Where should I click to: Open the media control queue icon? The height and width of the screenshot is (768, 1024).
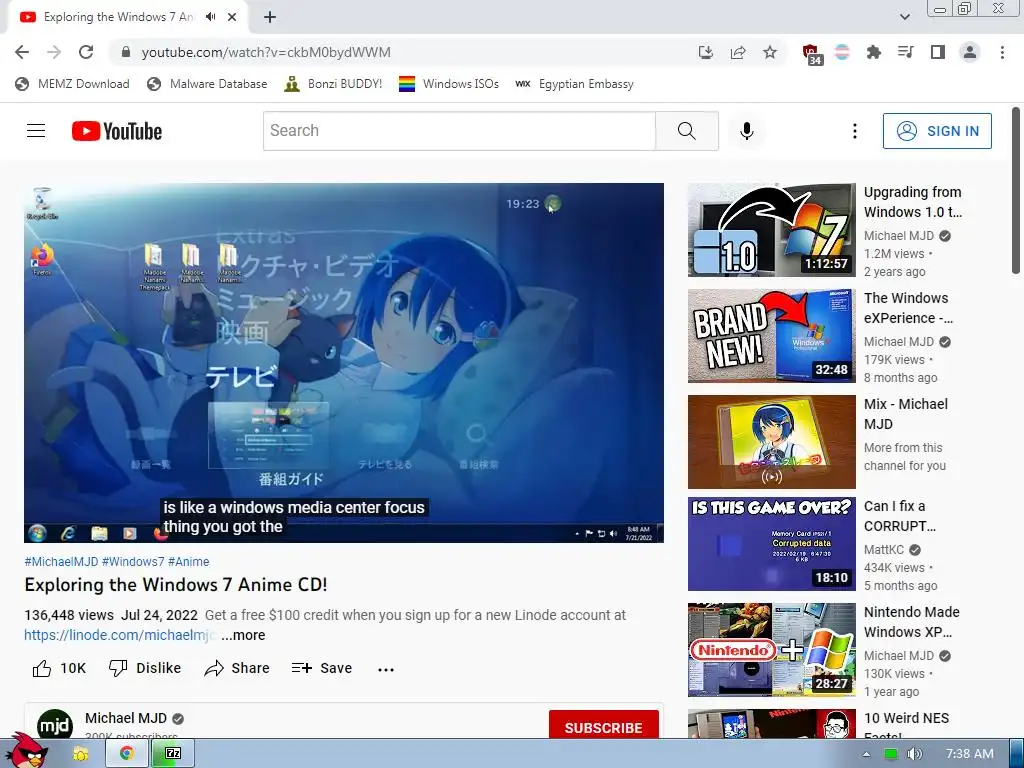905,52
